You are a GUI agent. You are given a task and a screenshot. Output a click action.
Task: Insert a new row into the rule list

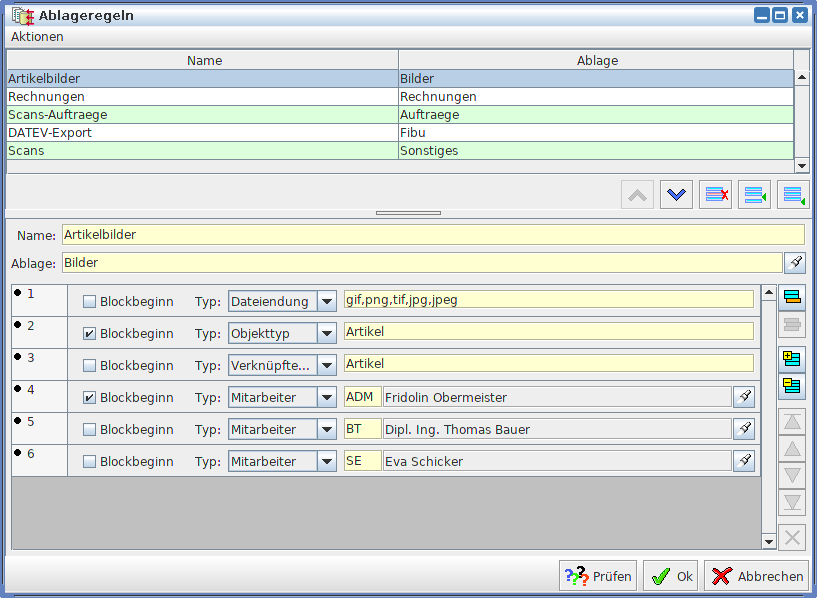coord(753,195)
